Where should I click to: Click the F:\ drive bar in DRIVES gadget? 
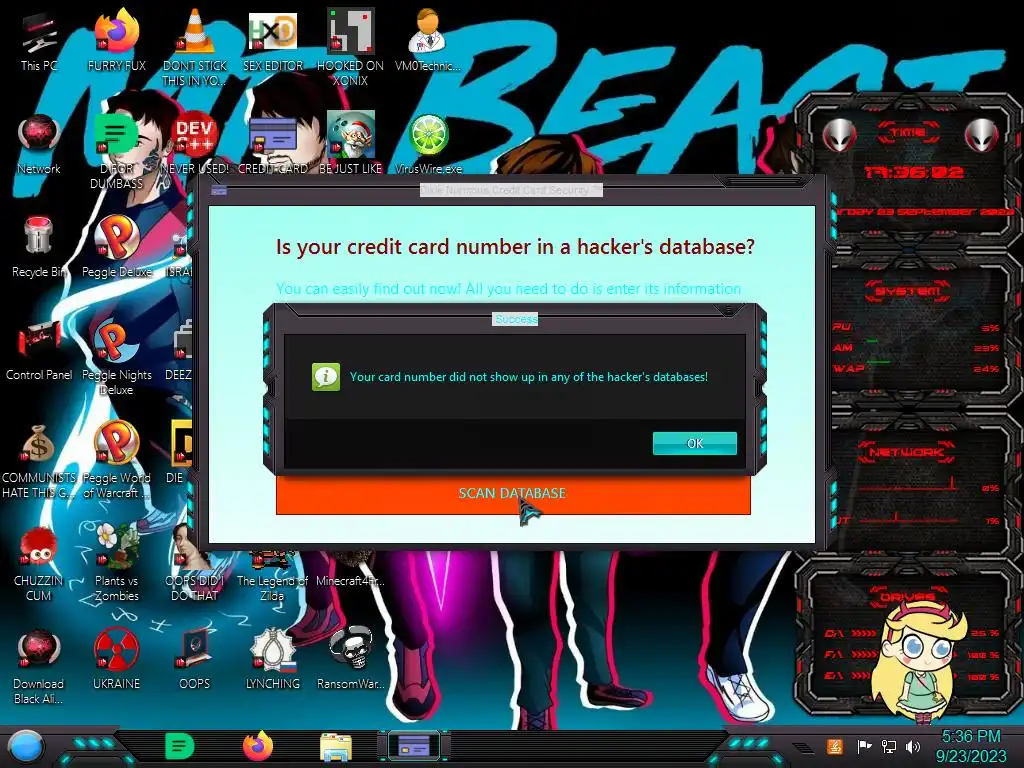point(911,654)
